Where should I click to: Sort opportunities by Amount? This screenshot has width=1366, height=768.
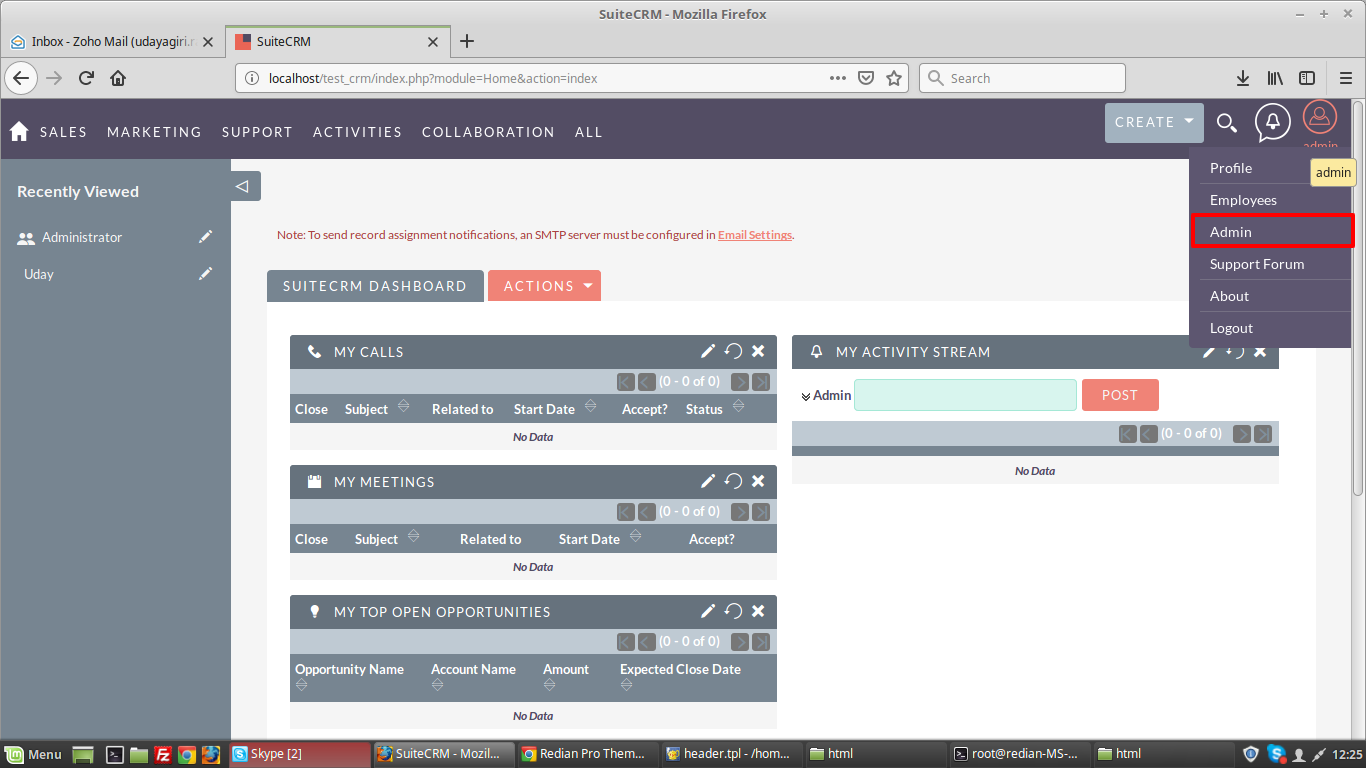(549, 685)
